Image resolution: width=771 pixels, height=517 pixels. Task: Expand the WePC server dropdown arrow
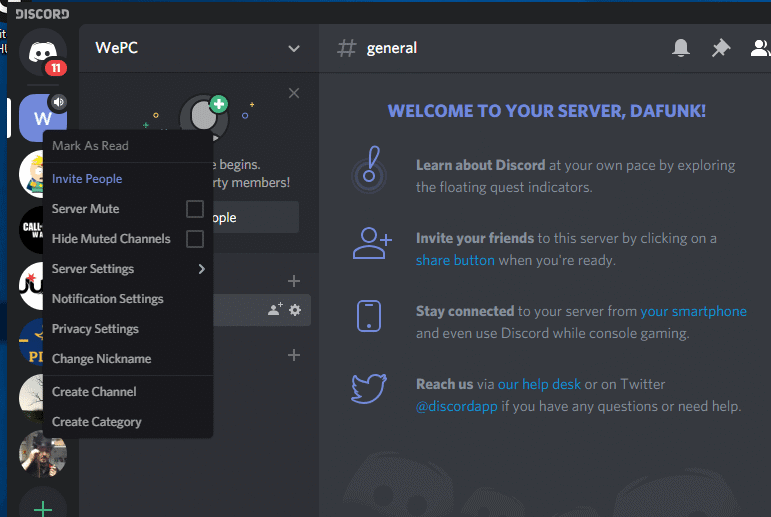coord(294,48)
